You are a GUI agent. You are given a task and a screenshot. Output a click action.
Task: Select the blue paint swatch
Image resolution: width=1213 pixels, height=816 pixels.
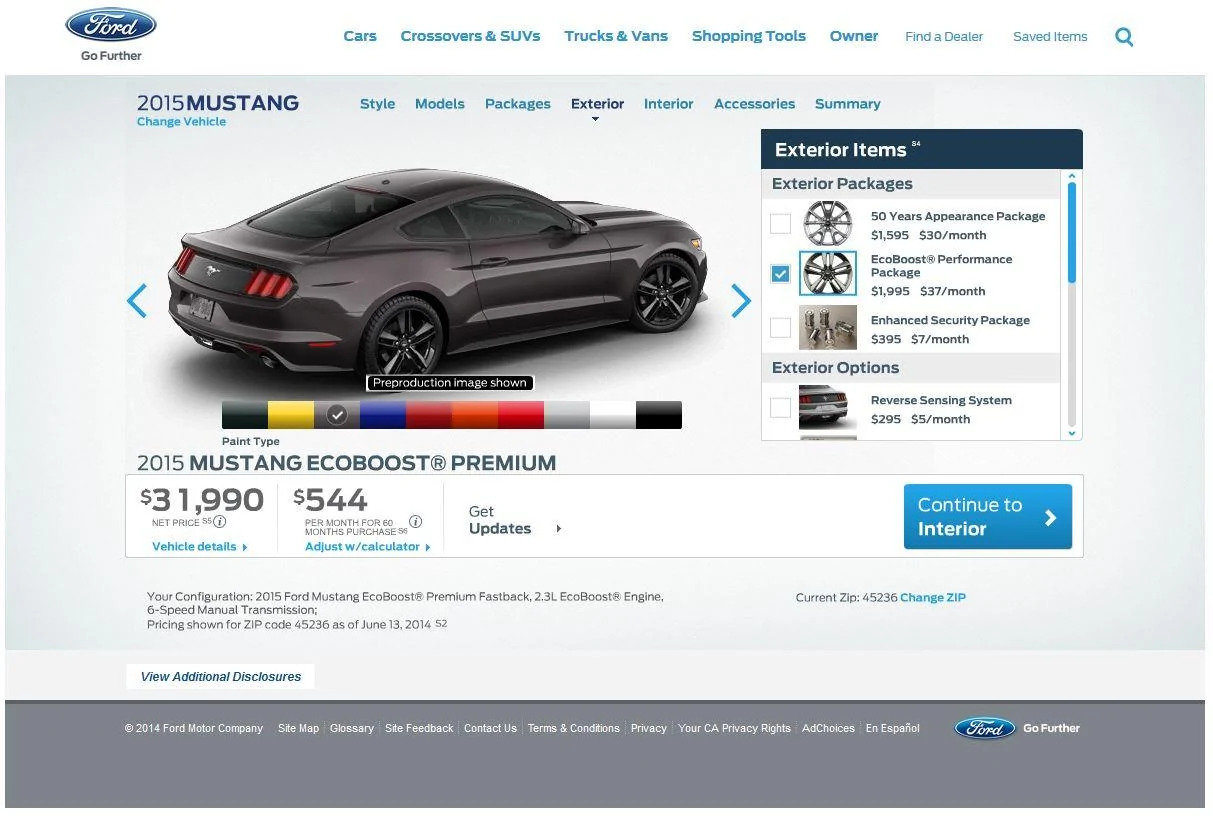point(383,415)
